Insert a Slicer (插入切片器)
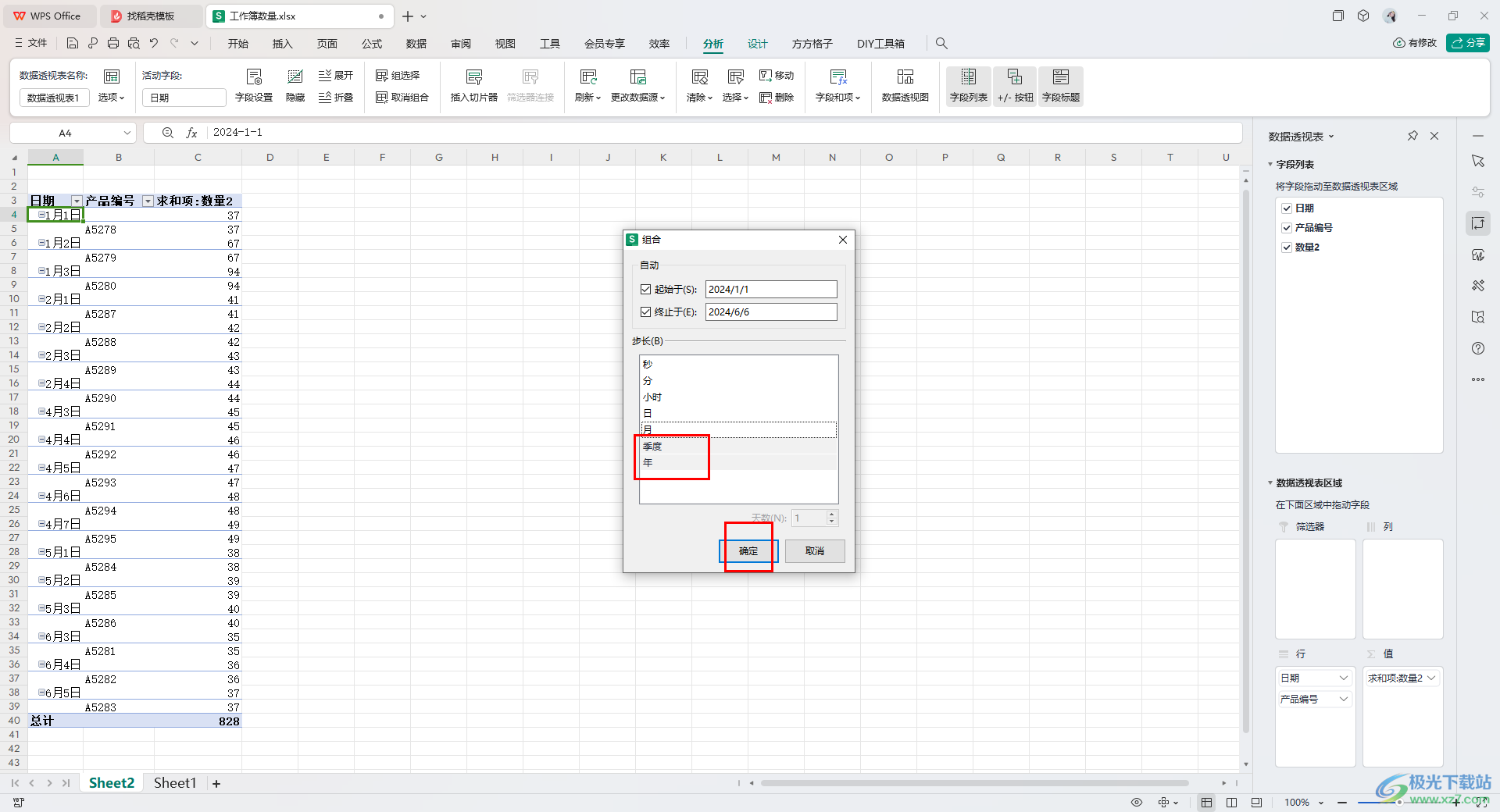The height and width of the screenshot is (812, 1500). [474, 86]
